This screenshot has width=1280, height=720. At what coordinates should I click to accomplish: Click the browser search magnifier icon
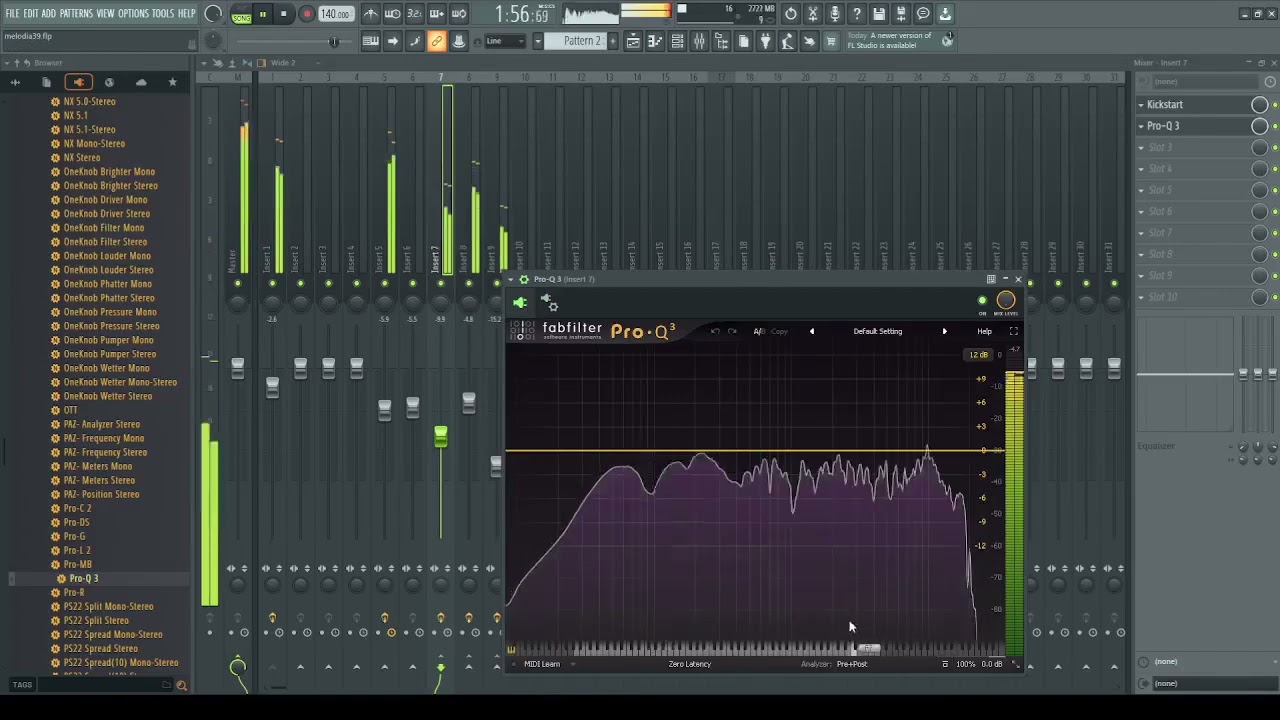[181, 685]
